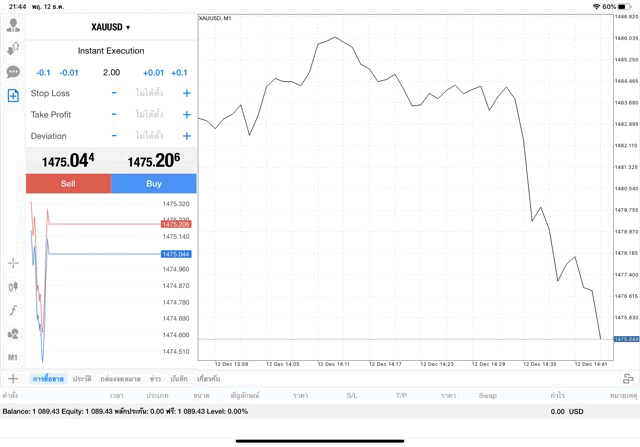
Task: Open the trade arrows icon in sidebar
Action: tap(13, 48)
